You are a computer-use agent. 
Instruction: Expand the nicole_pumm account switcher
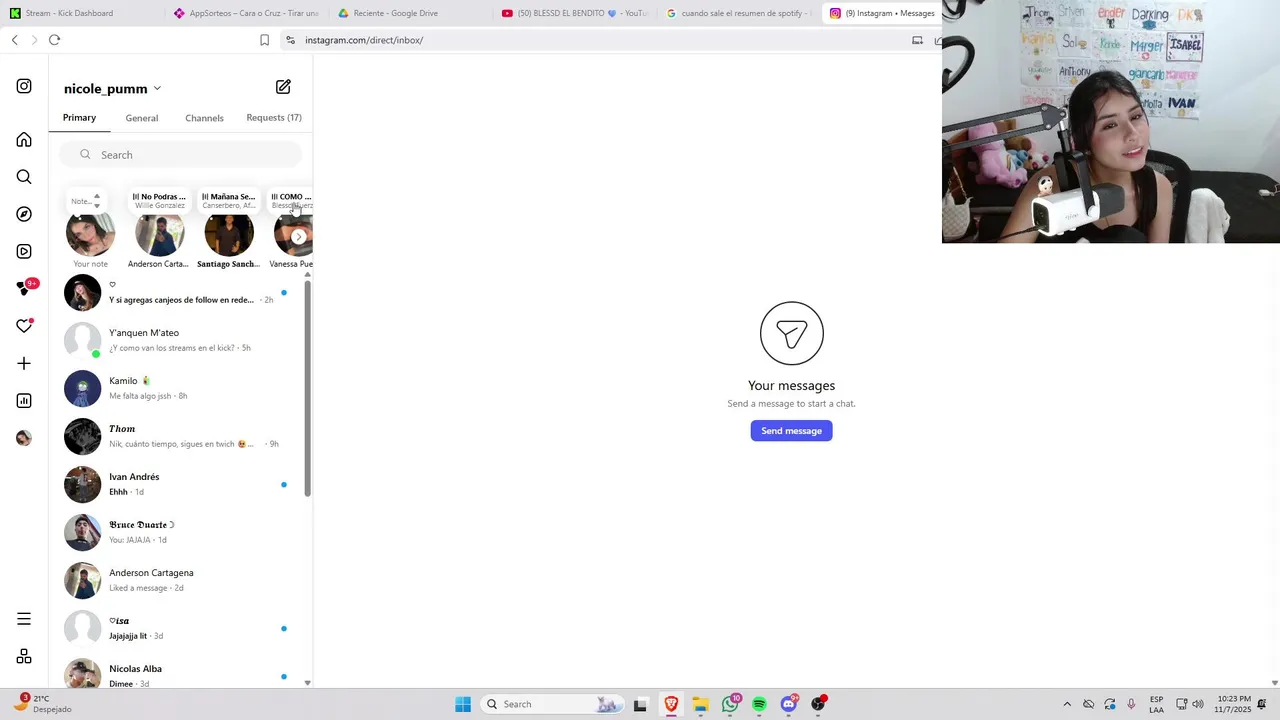112,89
